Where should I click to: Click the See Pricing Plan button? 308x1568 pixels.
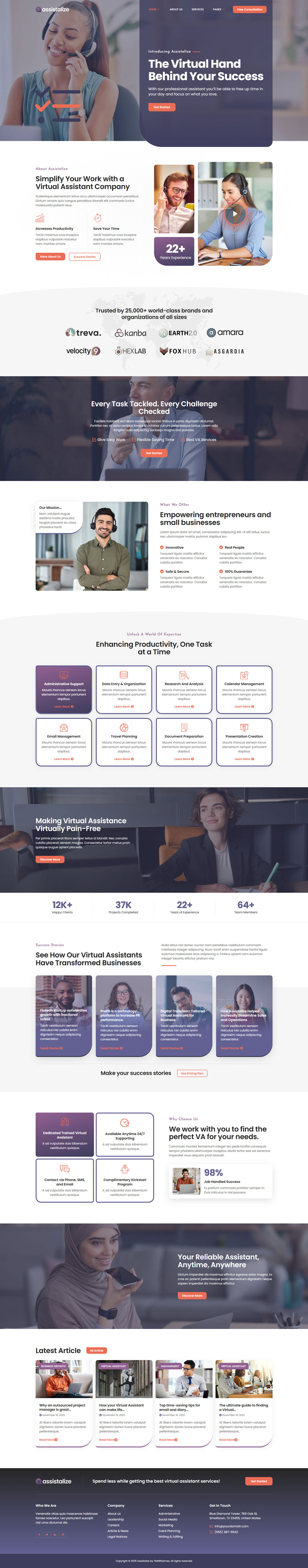click(x=192, y=1073)
